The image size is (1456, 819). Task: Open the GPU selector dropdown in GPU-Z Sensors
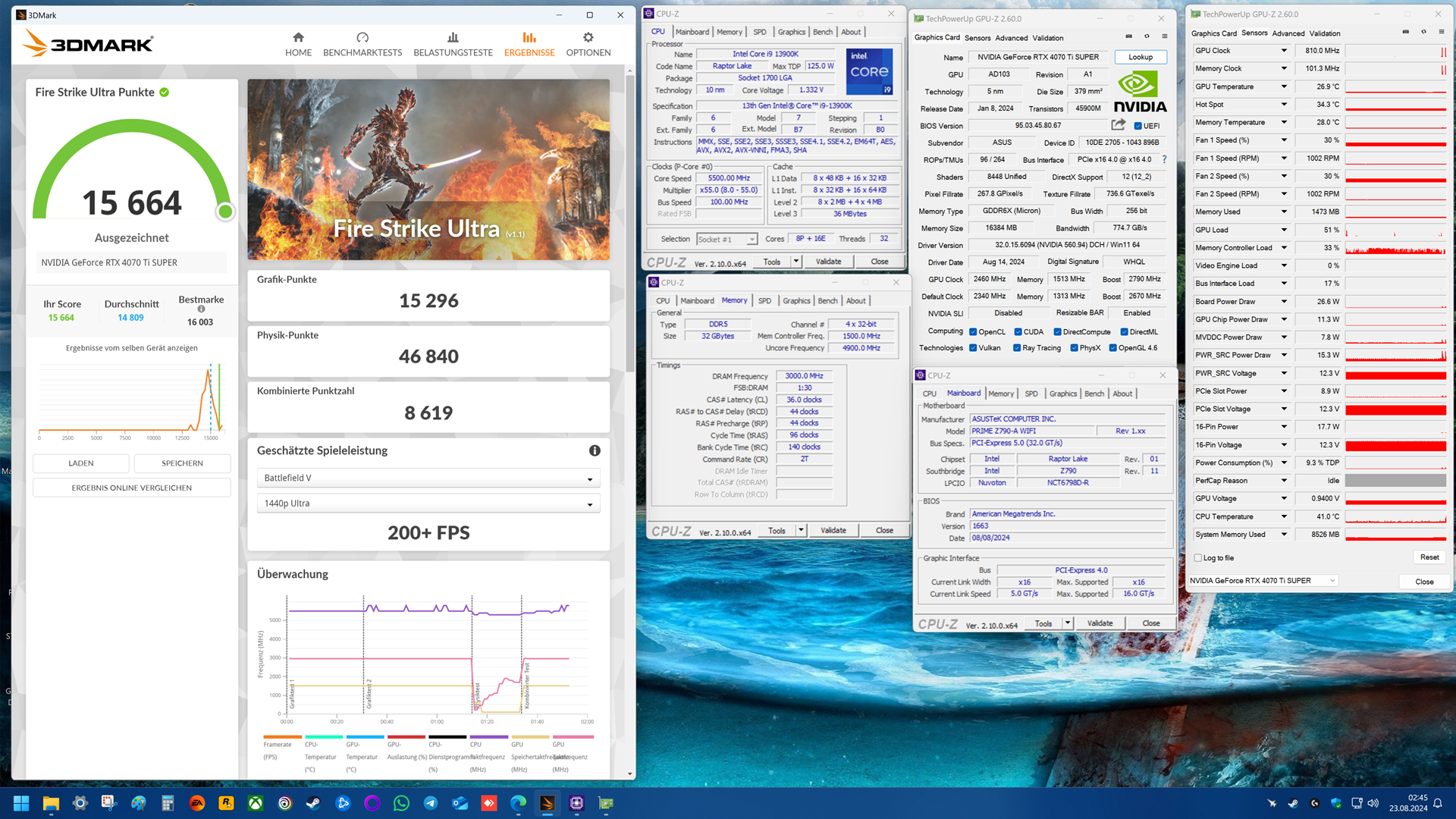[1262, 581]
